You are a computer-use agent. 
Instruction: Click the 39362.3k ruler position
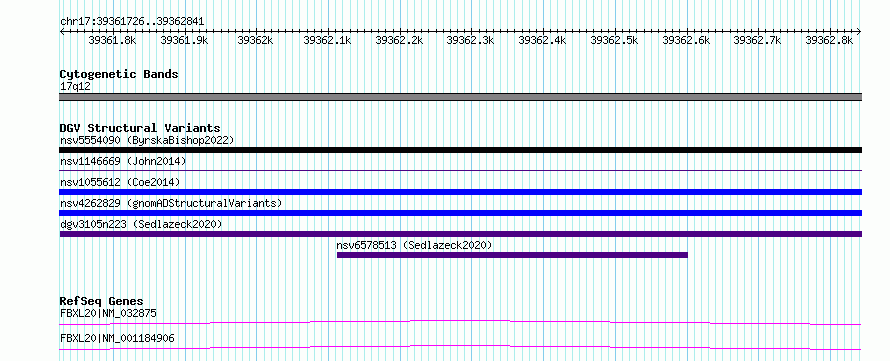click(x=471, y=40)
